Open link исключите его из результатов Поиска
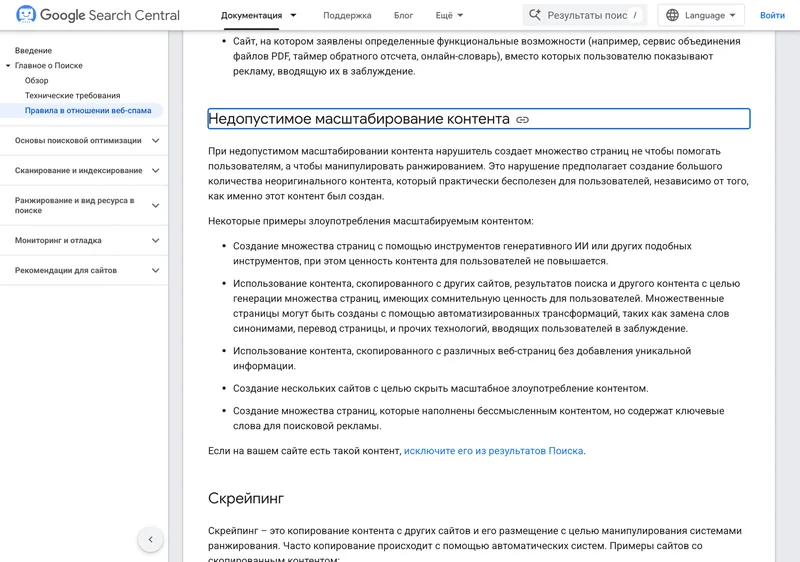 (x=493, y=451)
